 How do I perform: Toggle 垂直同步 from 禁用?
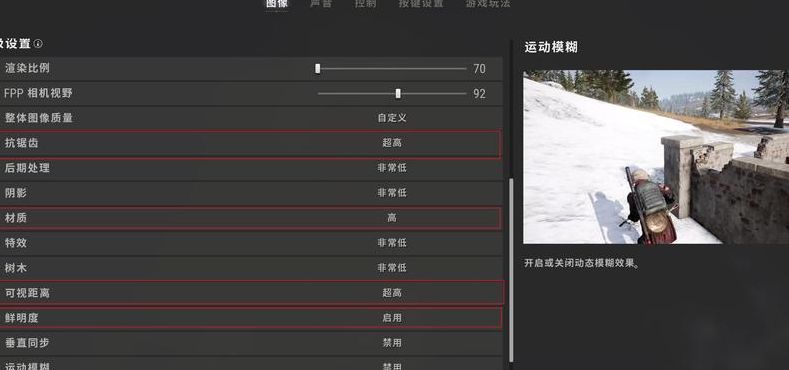391,343
